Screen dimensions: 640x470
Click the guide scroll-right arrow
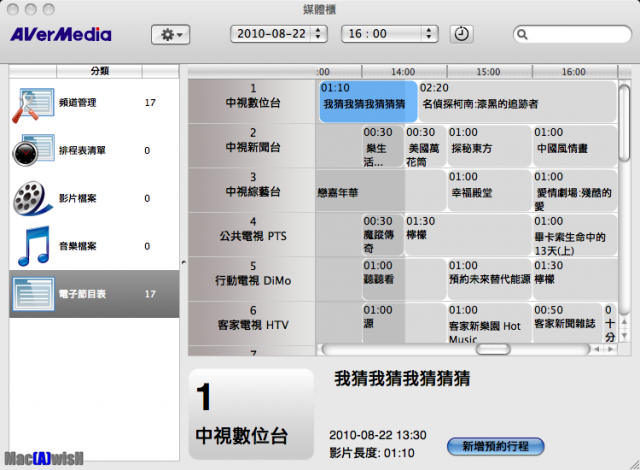tap(611, 349)
